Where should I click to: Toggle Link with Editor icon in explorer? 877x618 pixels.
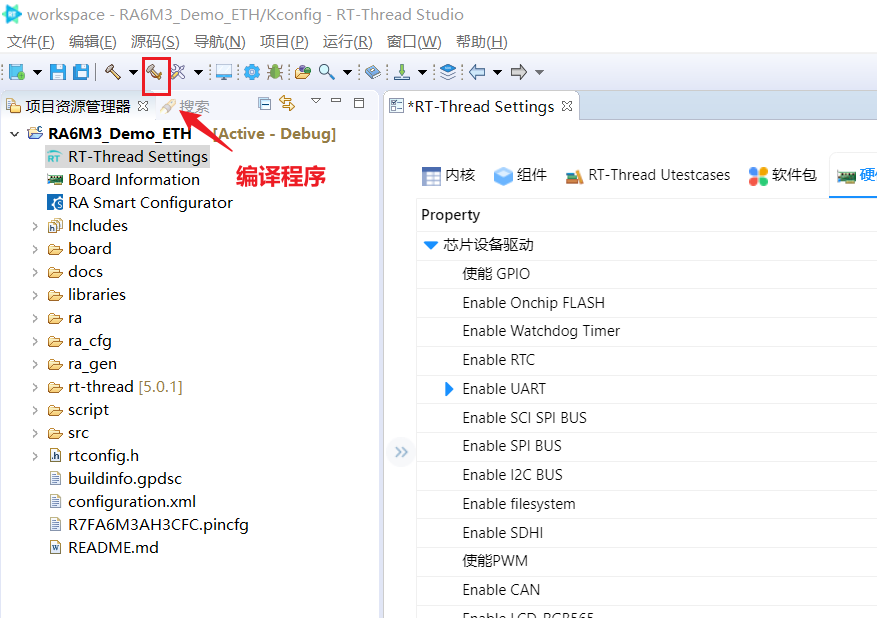pyautogui.click(x=287, y=103)
